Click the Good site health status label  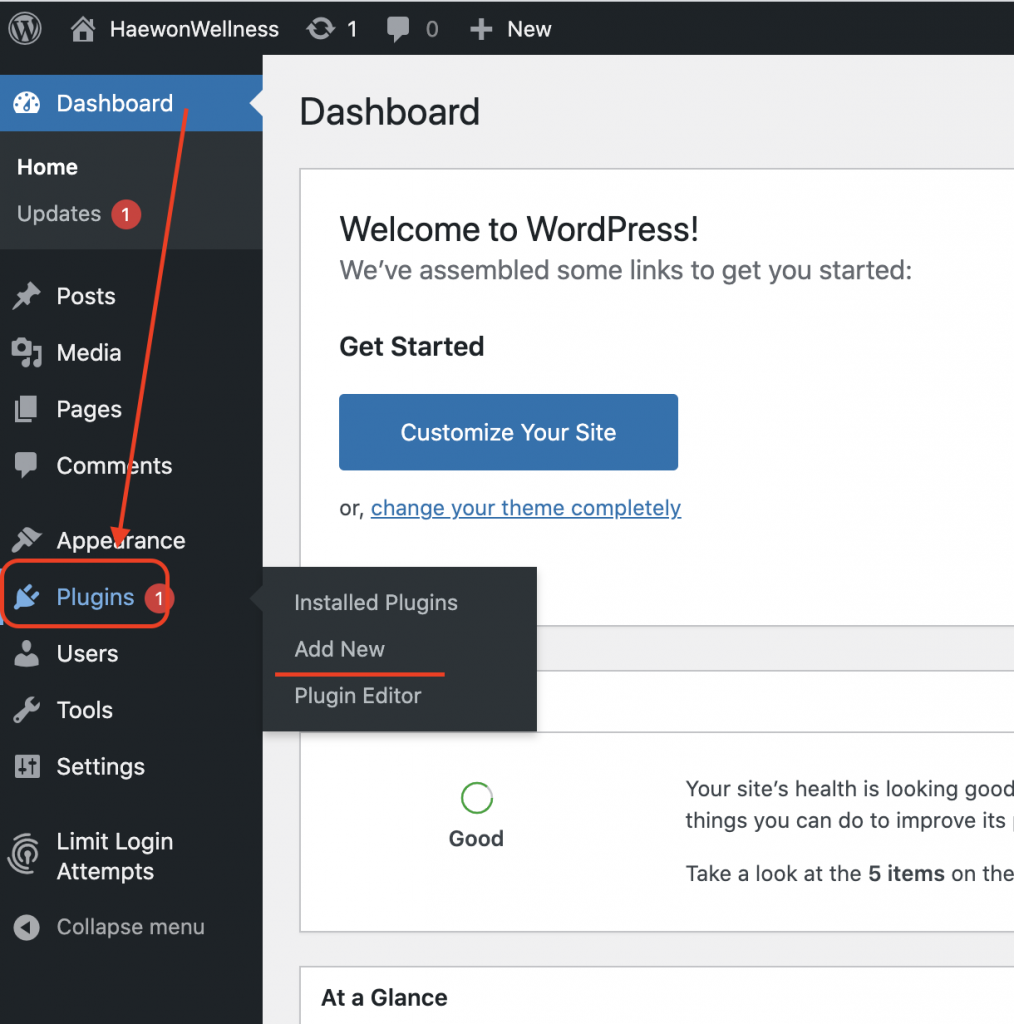click(476, 839)
